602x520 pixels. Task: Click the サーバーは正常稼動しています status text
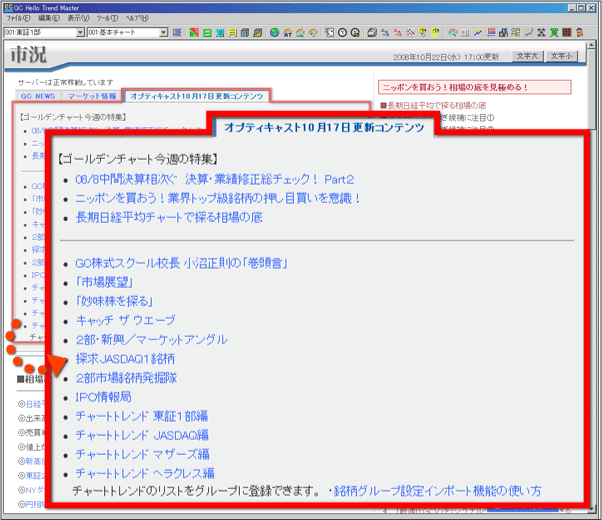click(x=66, y=83)
